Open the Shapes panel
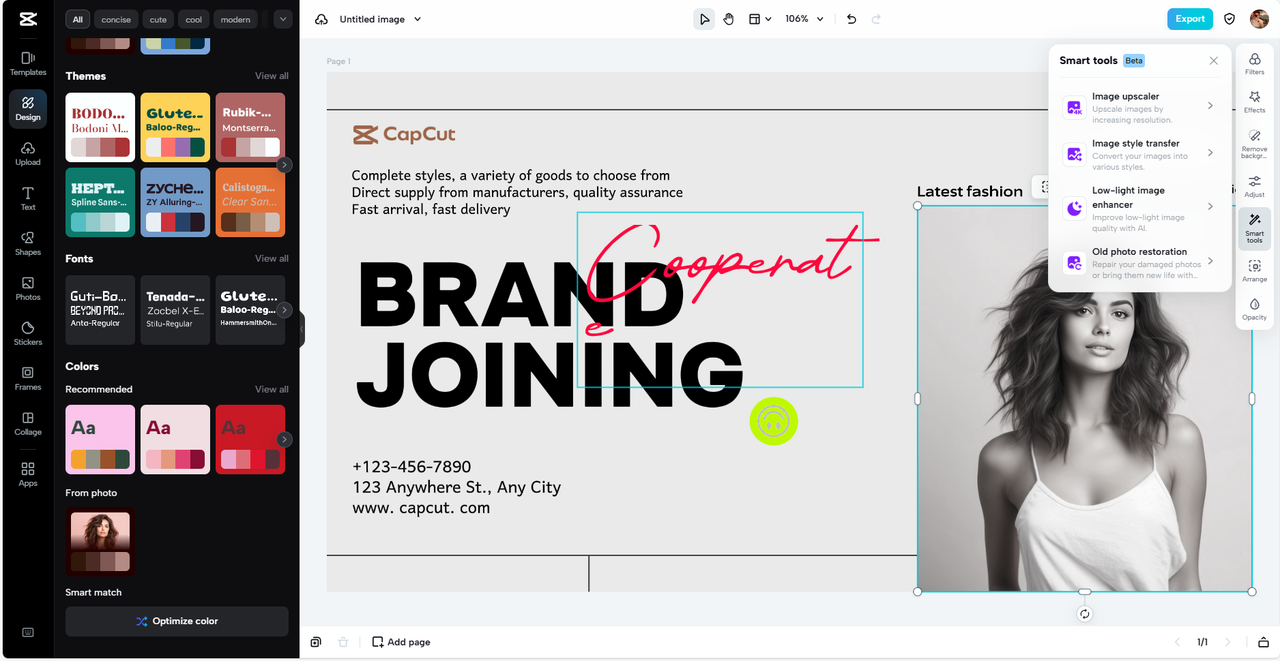1280x661 pixels. [x=28, y=243]
